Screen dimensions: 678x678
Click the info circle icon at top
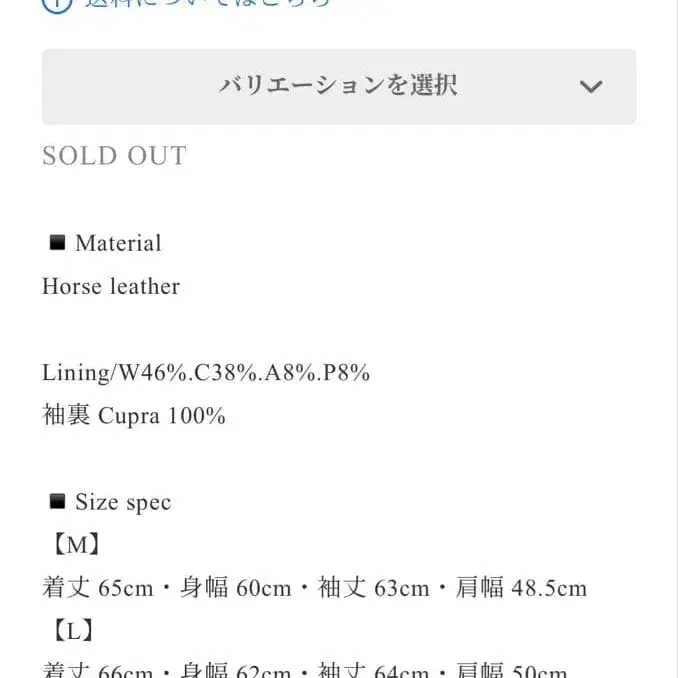click(x=58, y=3)
